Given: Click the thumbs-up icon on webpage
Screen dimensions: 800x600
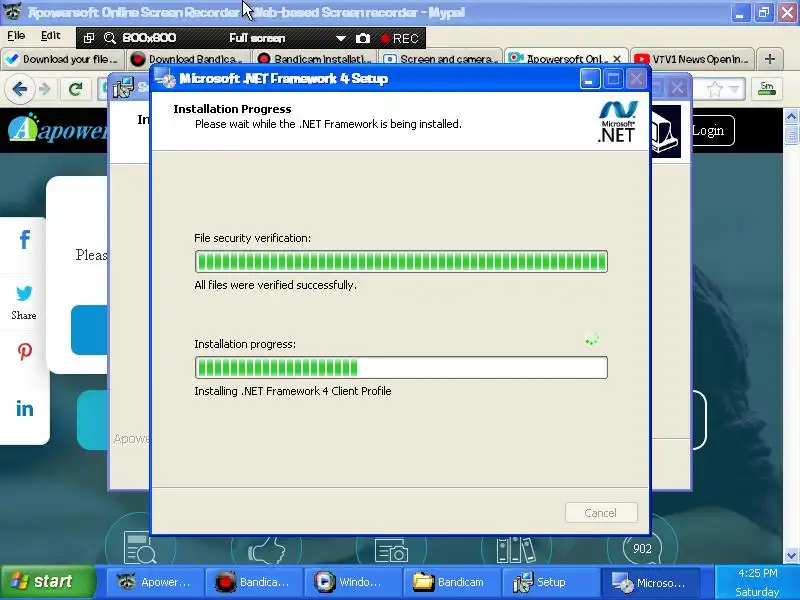Looking at the screenshot, I should 266,550.
